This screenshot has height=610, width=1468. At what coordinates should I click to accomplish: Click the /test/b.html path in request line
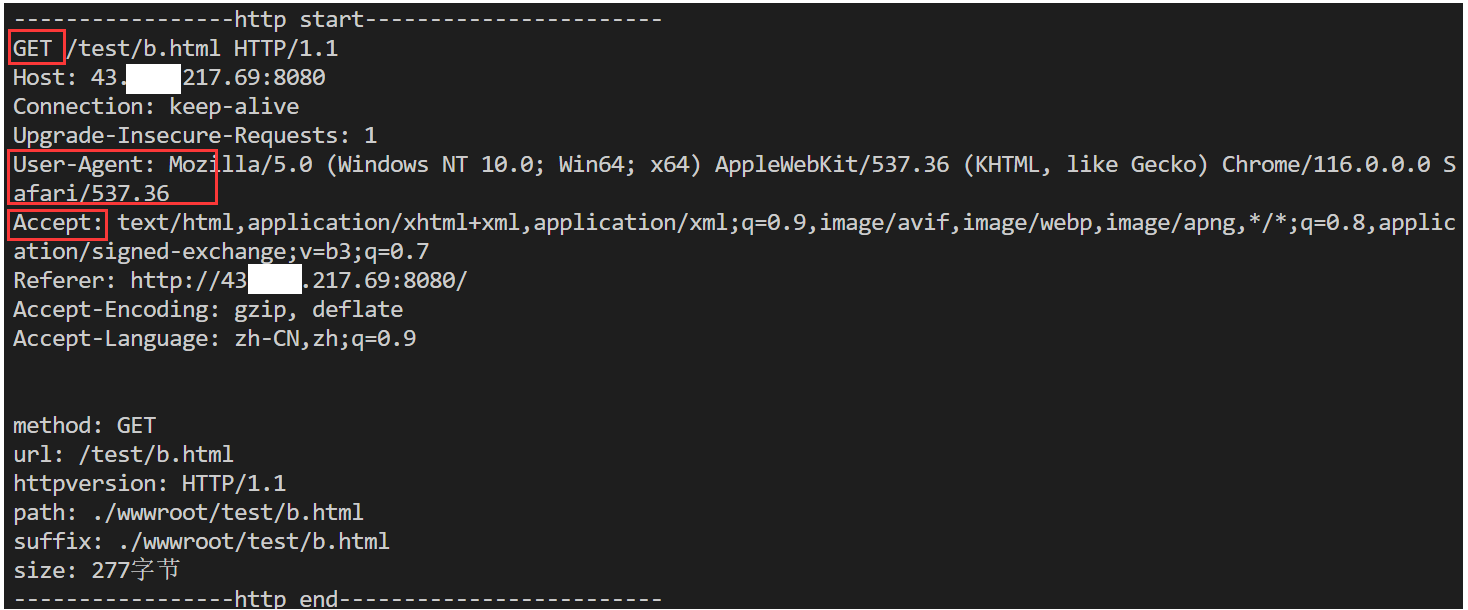click(x=142, y=48)
